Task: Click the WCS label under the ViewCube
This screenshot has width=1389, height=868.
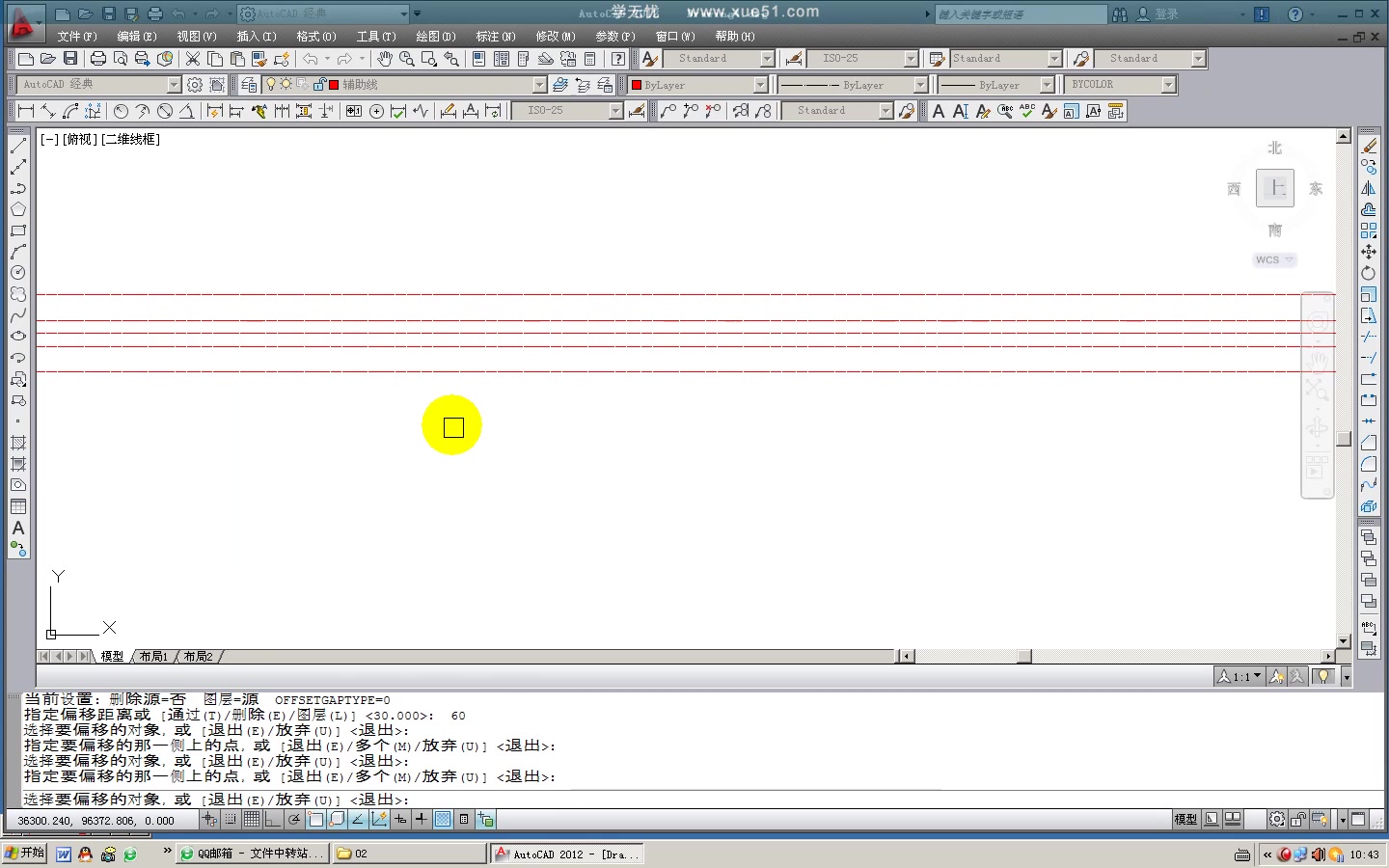Action: (x=1267, y=259)
